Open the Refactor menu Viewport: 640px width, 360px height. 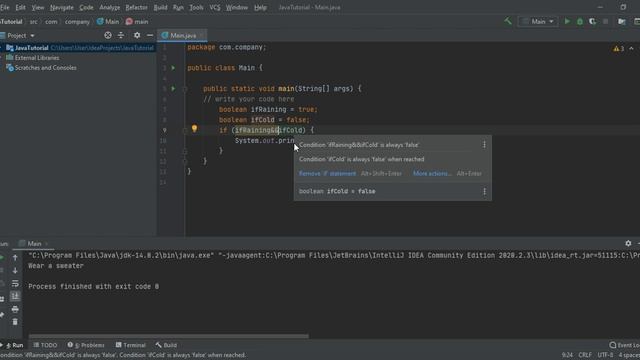click(x=136, y=7)
